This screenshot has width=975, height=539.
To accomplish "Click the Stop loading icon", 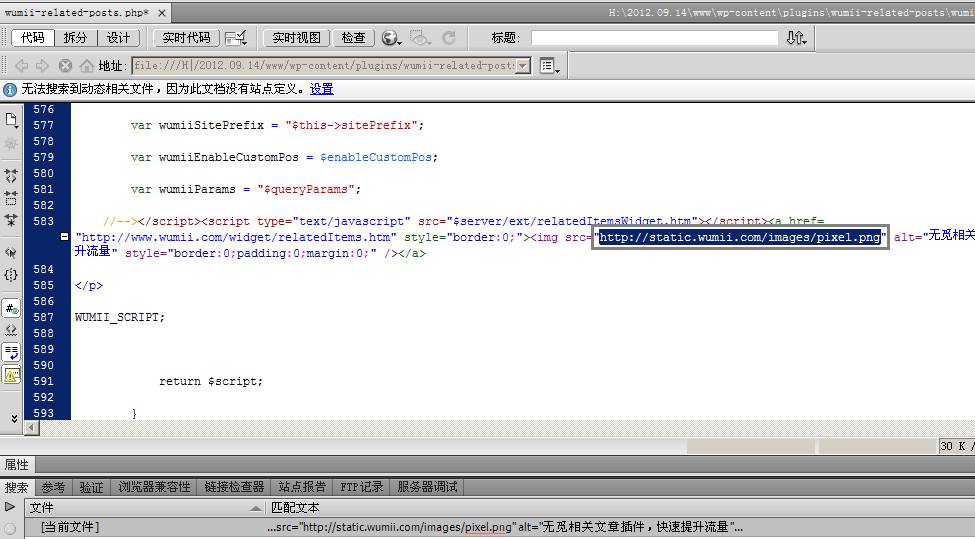I will coord(65,65).
